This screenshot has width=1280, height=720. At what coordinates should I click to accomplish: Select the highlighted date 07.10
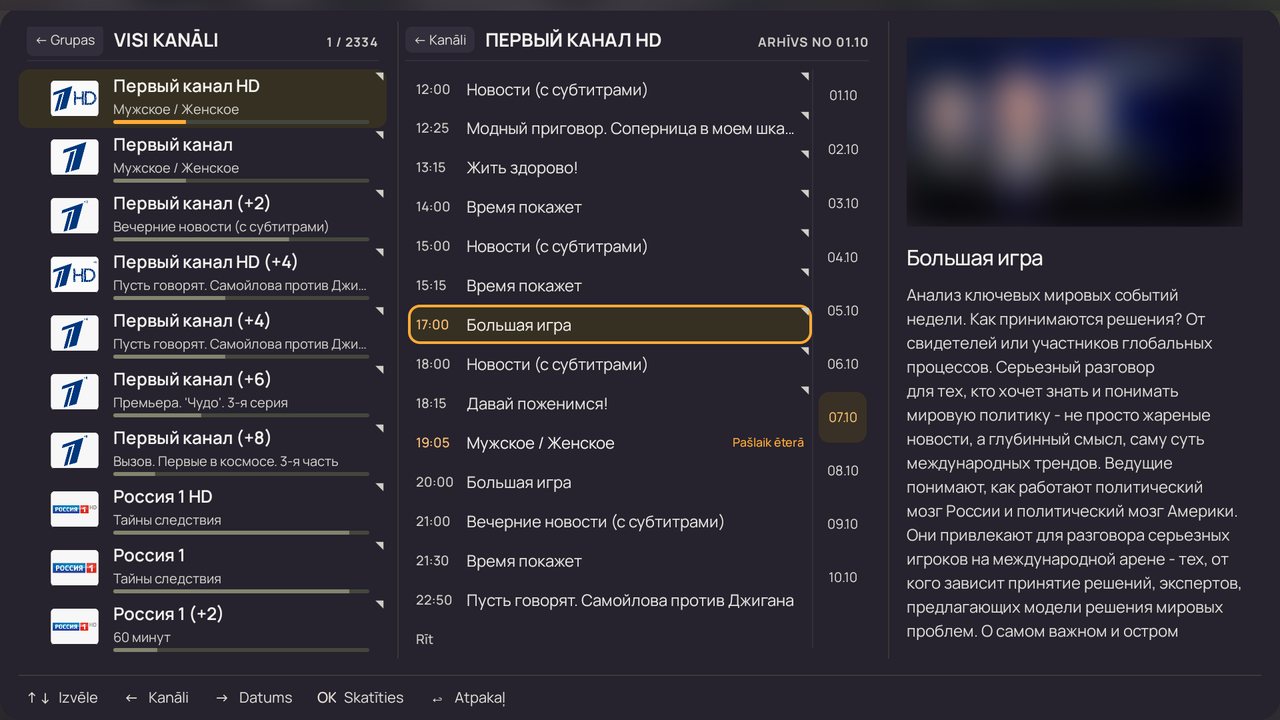843,418
